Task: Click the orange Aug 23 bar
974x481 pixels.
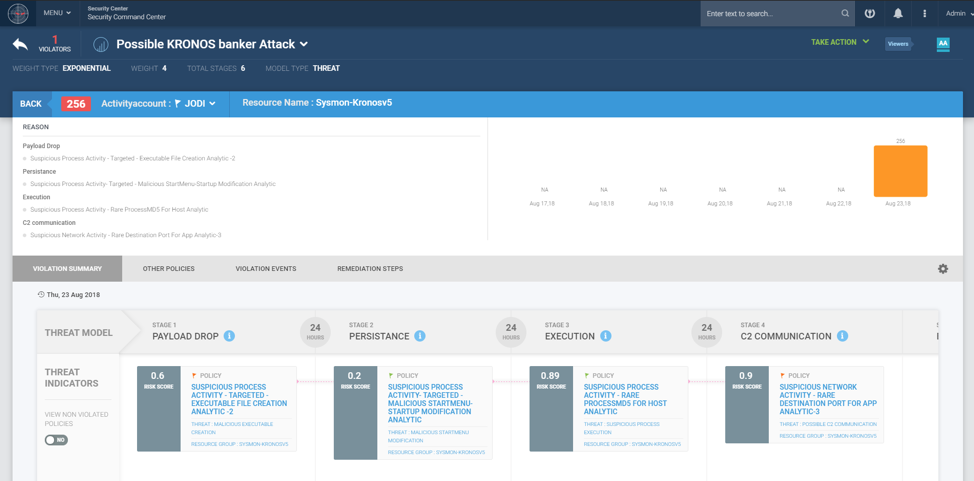Action: pos(900,171)
